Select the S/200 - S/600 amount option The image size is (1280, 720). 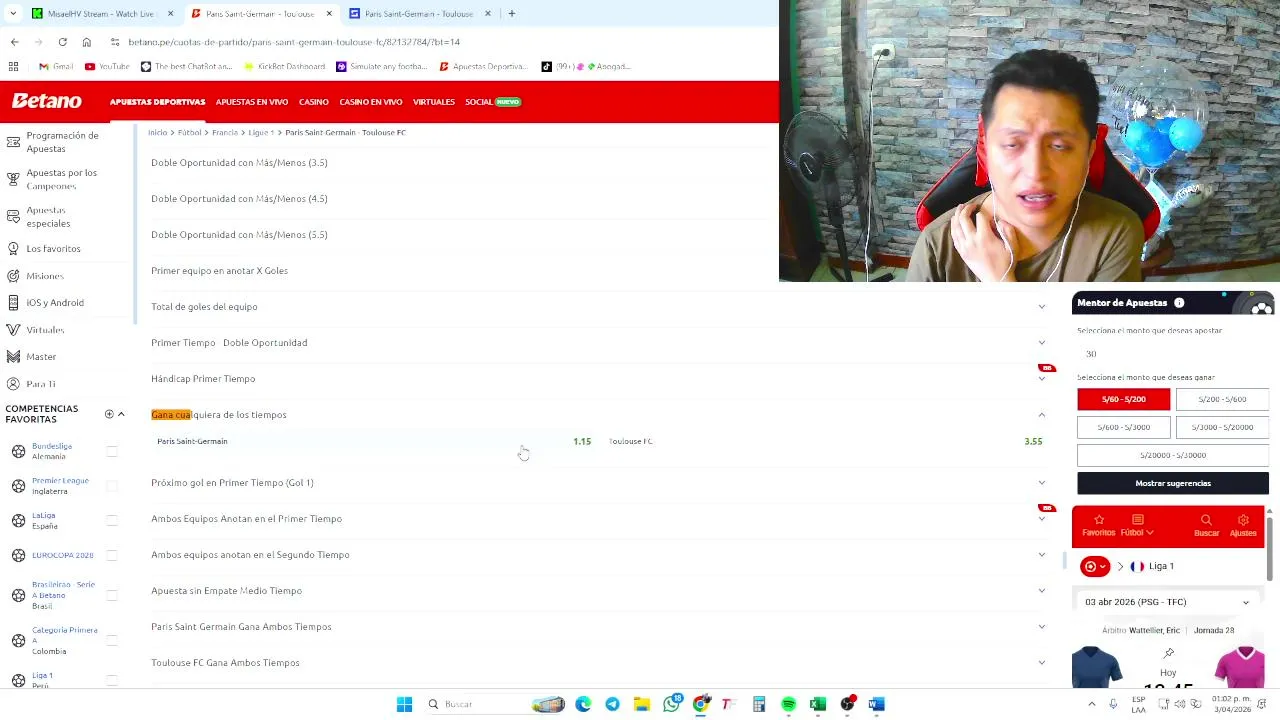1222,399
